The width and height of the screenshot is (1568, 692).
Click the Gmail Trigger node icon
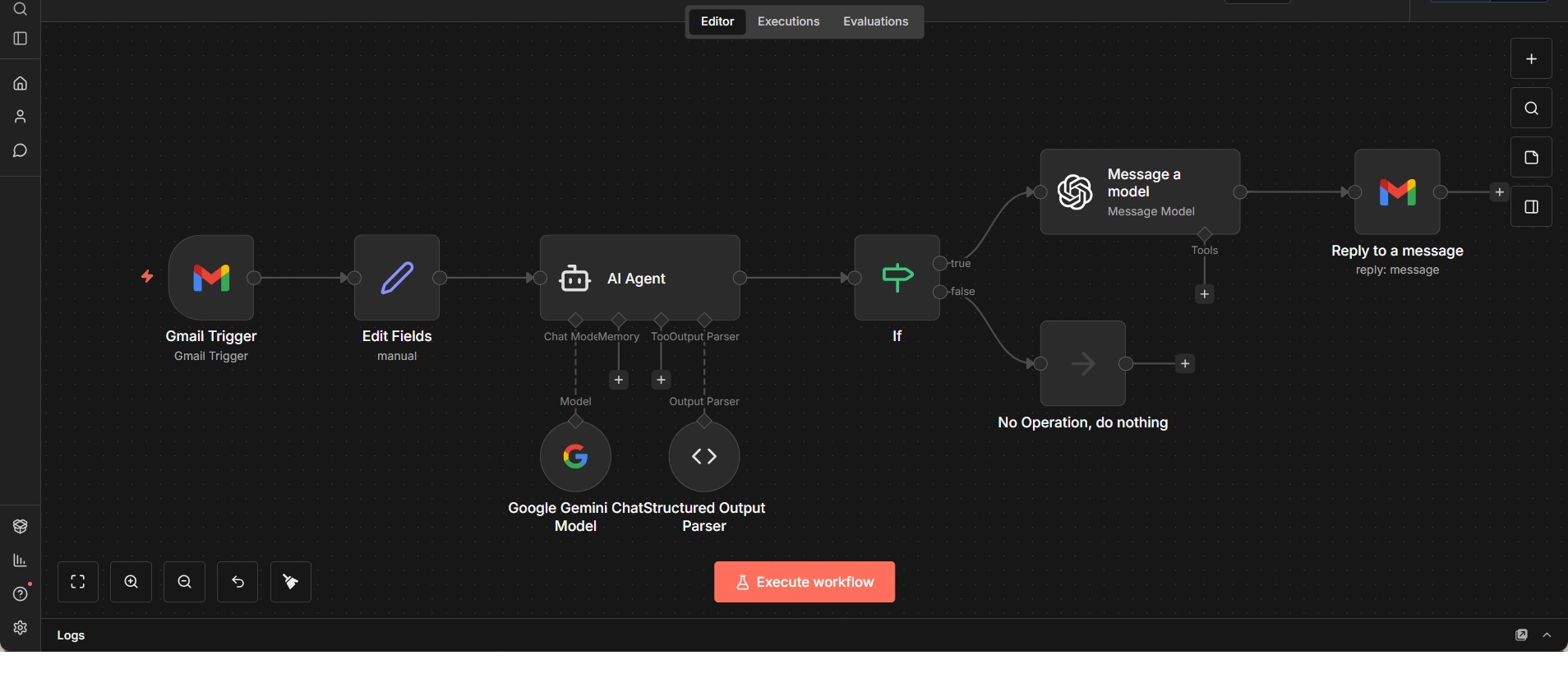211,278
